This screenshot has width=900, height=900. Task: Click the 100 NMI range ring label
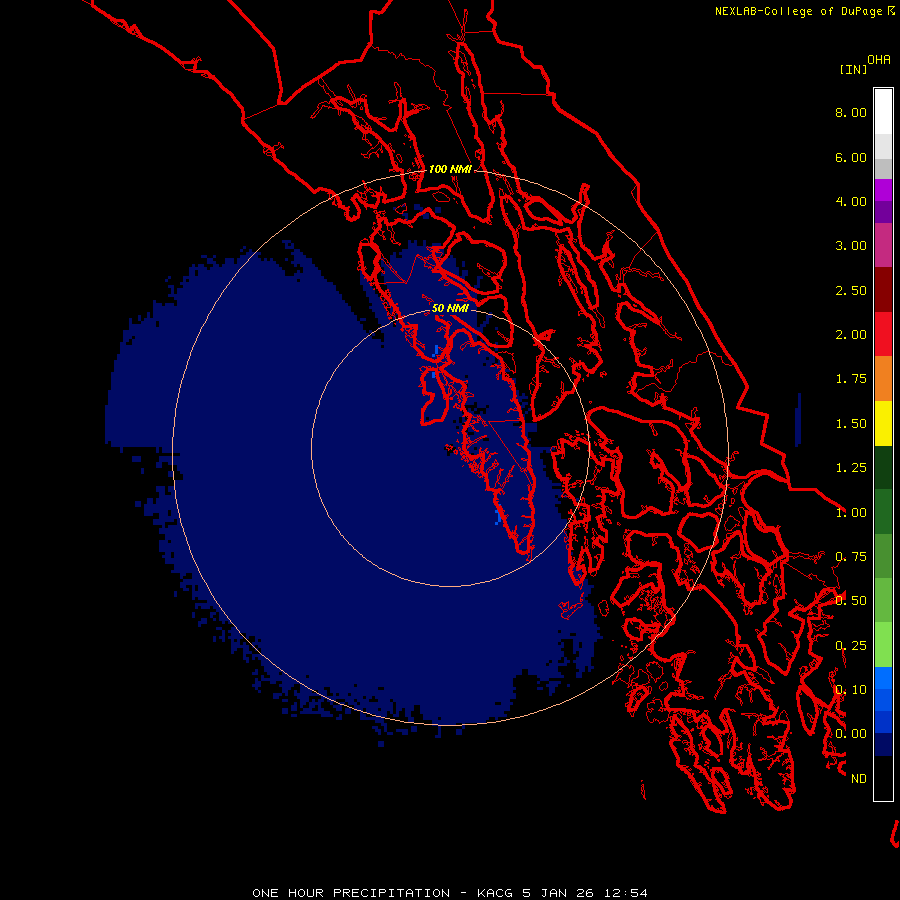pos(450,169)
